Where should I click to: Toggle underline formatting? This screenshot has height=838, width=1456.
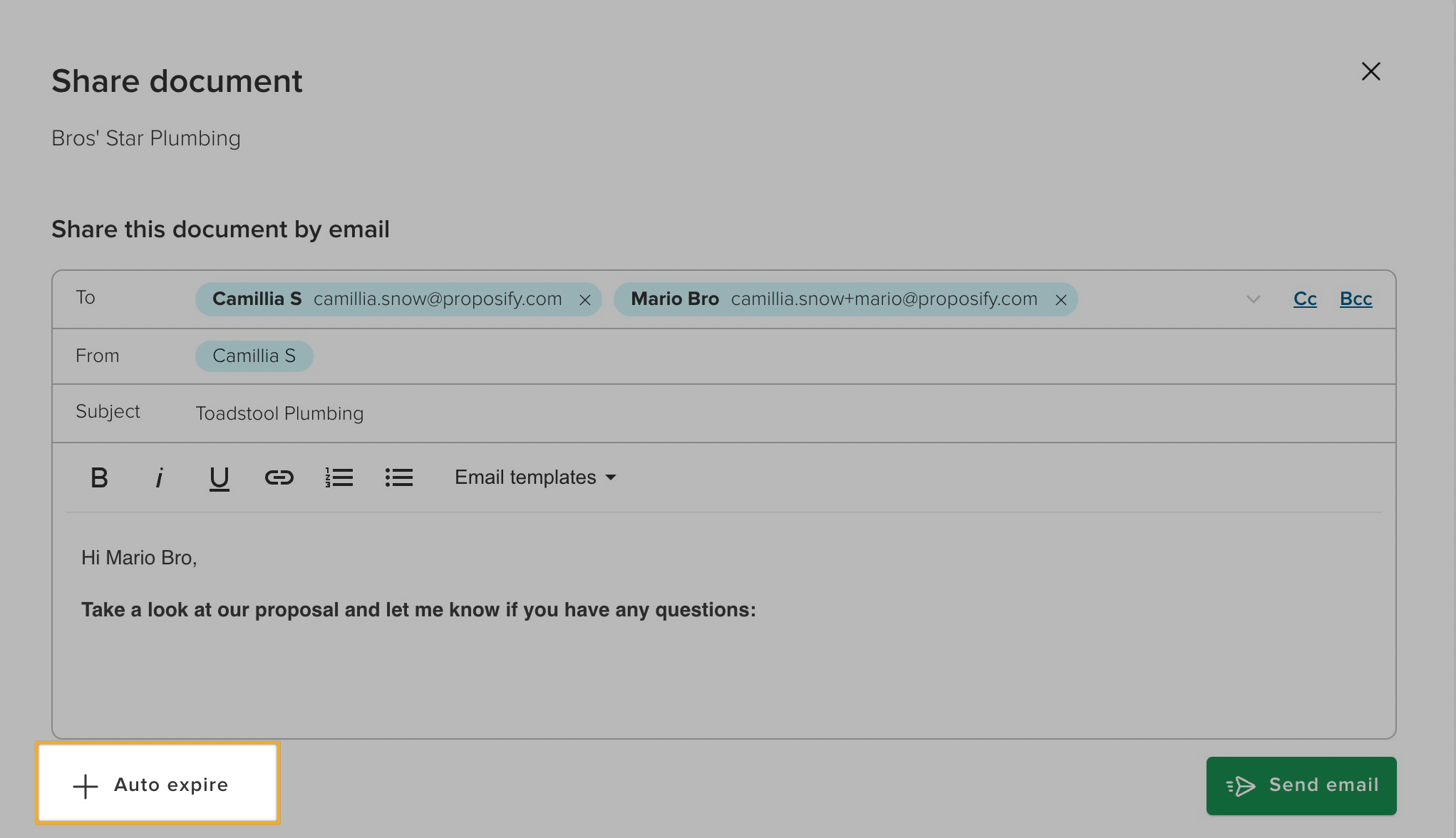click(x=219, y=477)
